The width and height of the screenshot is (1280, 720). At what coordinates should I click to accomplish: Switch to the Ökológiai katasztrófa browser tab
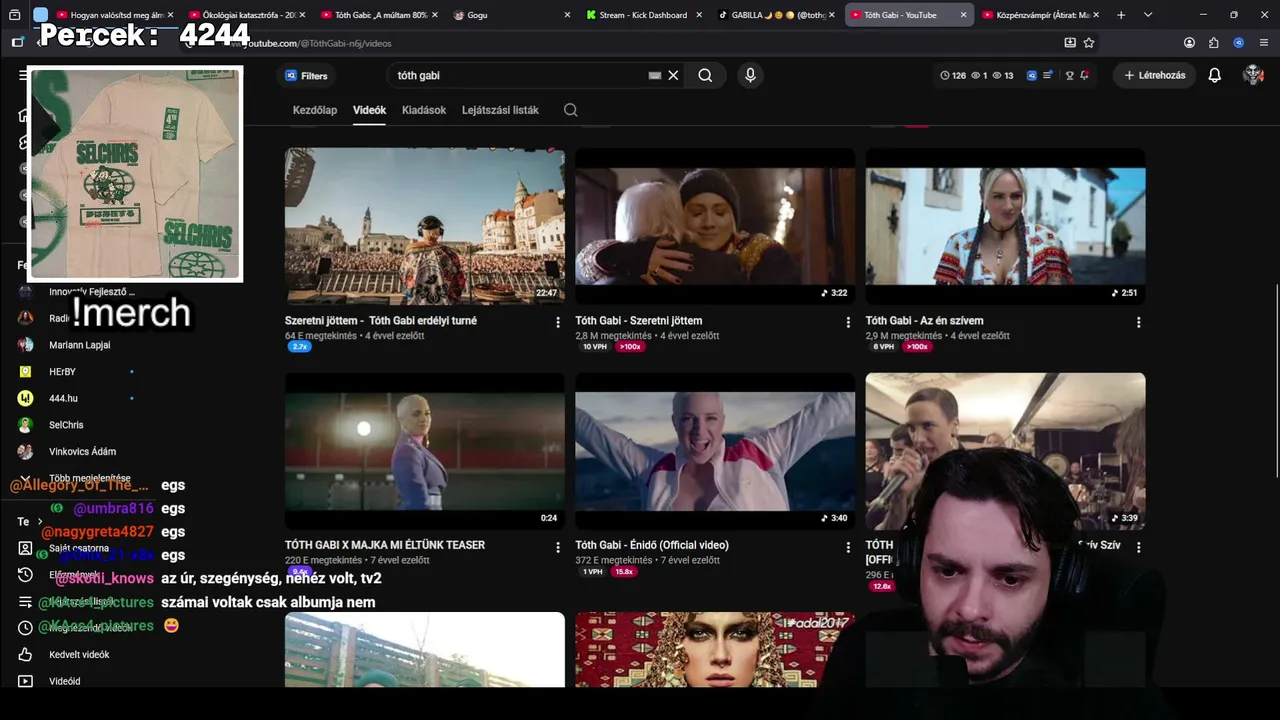tap(248, 15)
